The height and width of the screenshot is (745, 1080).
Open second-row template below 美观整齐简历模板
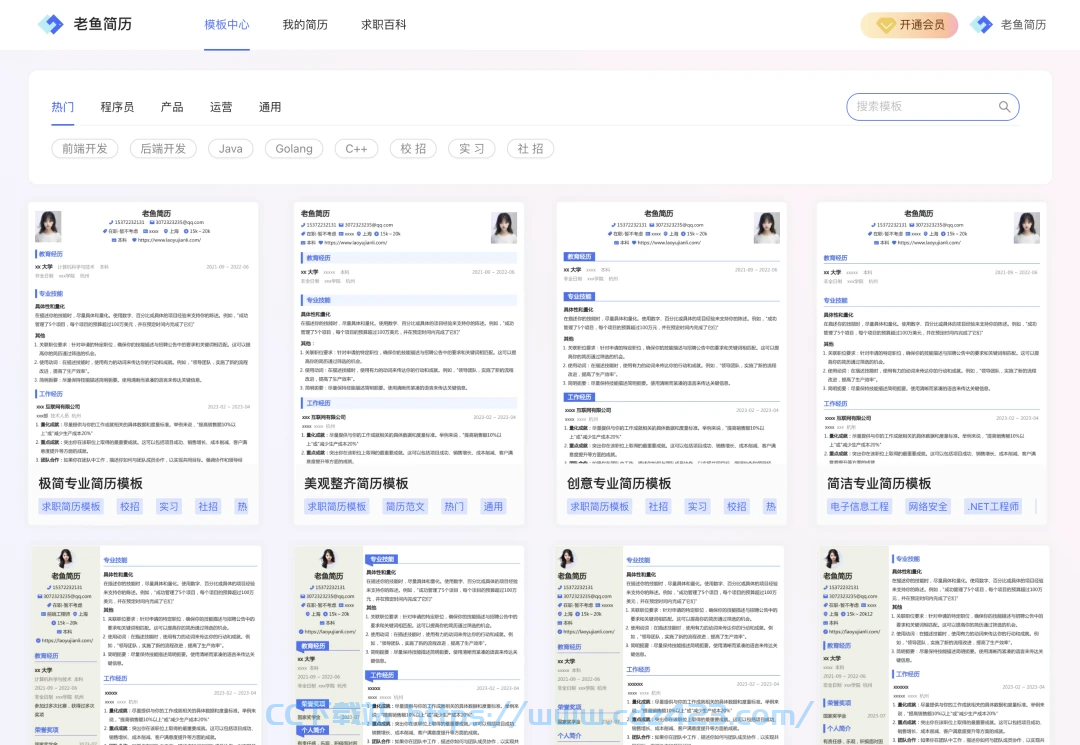(409, 646)
